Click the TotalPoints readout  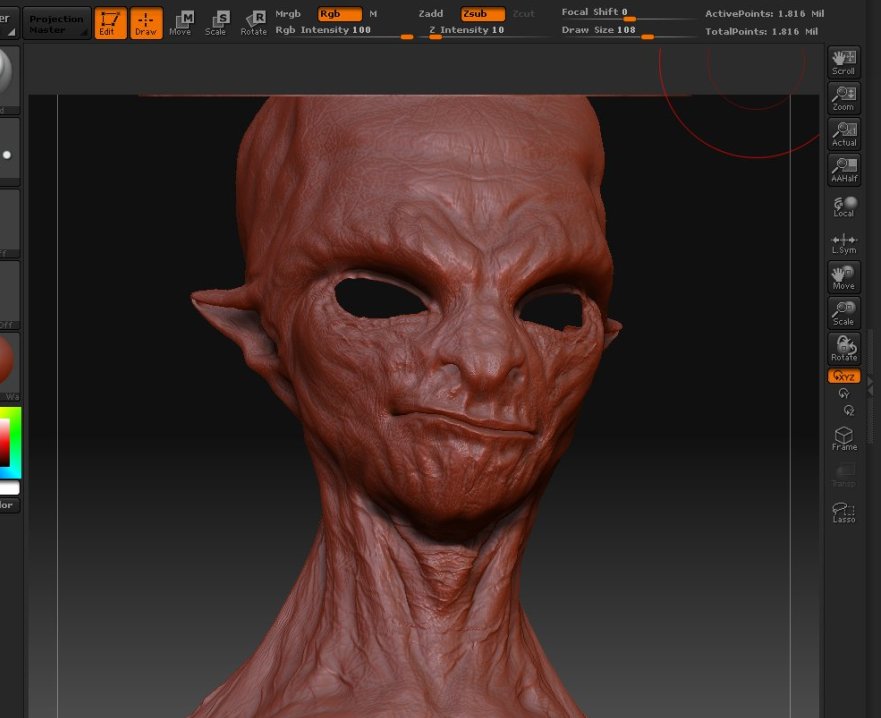(761, 31)
